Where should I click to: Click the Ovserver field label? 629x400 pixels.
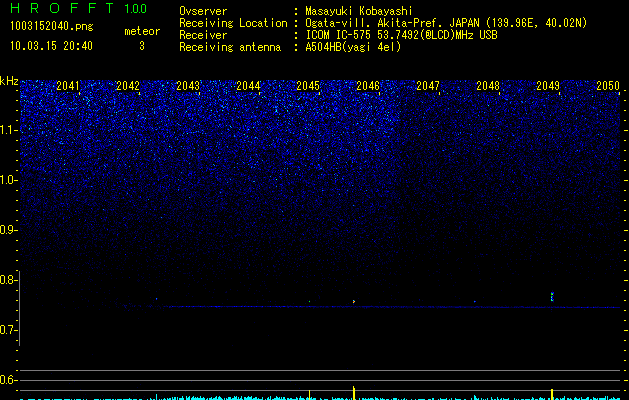203,11
